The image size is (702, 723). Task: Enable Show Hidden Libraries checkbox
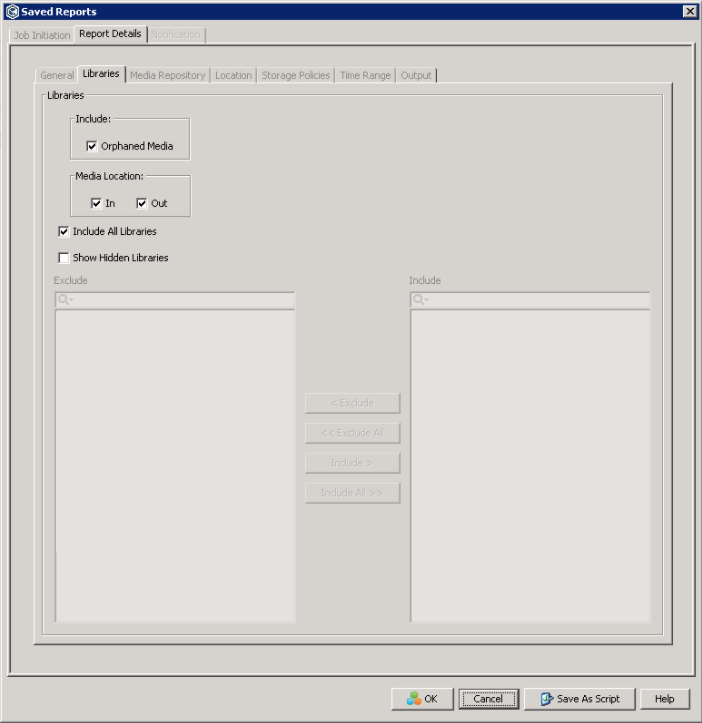pos(64,258)
